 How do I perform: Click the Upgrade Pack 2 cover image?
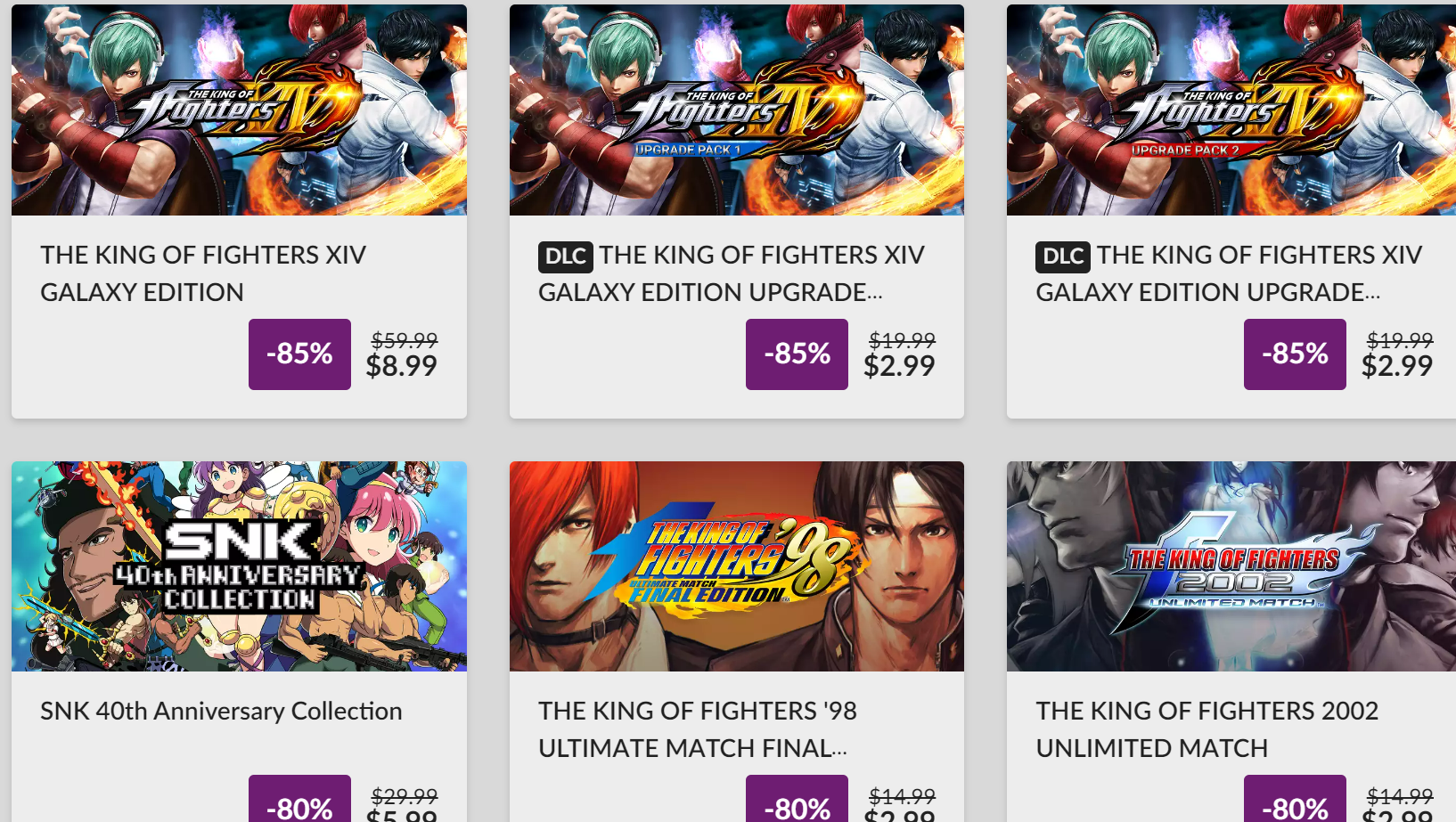click(x=1231, y=110)
